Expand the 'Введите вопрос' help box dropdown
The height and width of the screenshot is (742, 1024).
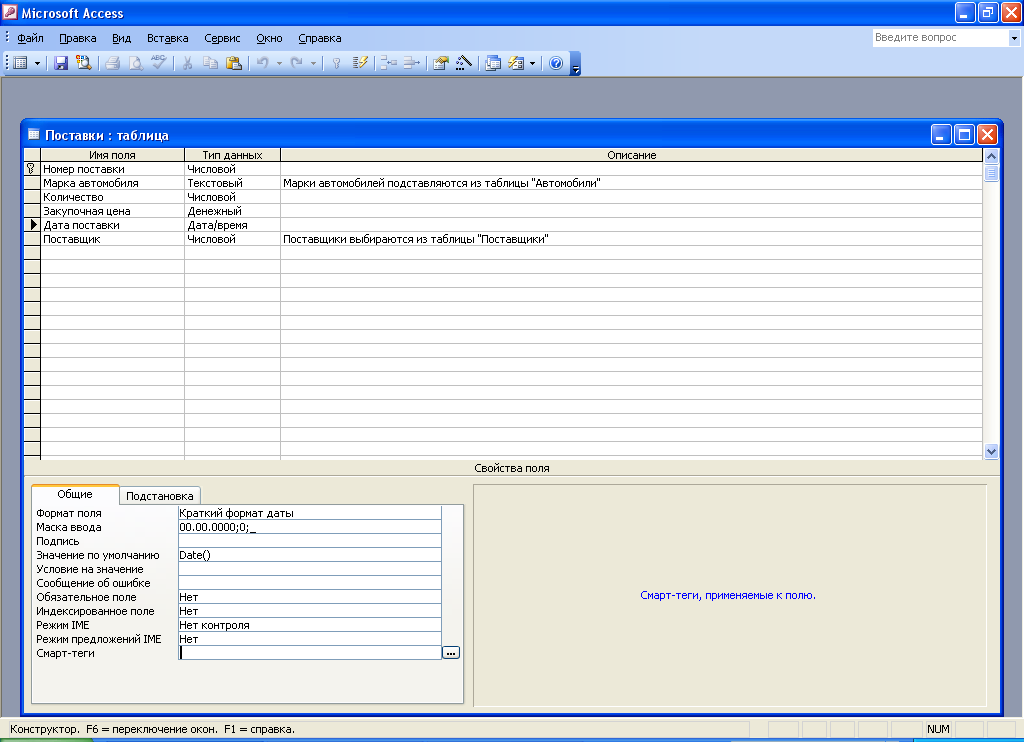pos(1013,38)
